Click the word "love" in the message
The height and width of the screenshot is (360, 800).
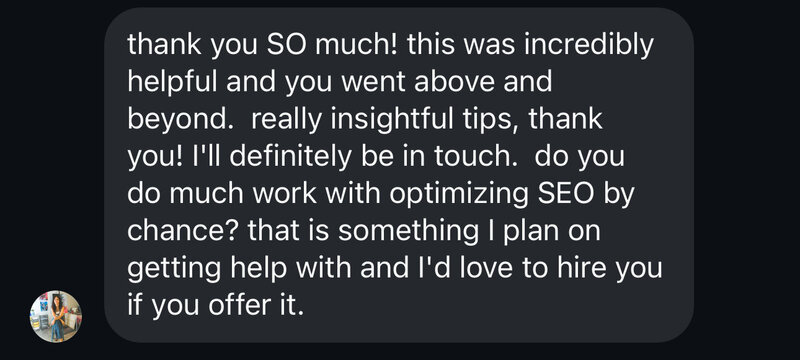click(487, 268)
